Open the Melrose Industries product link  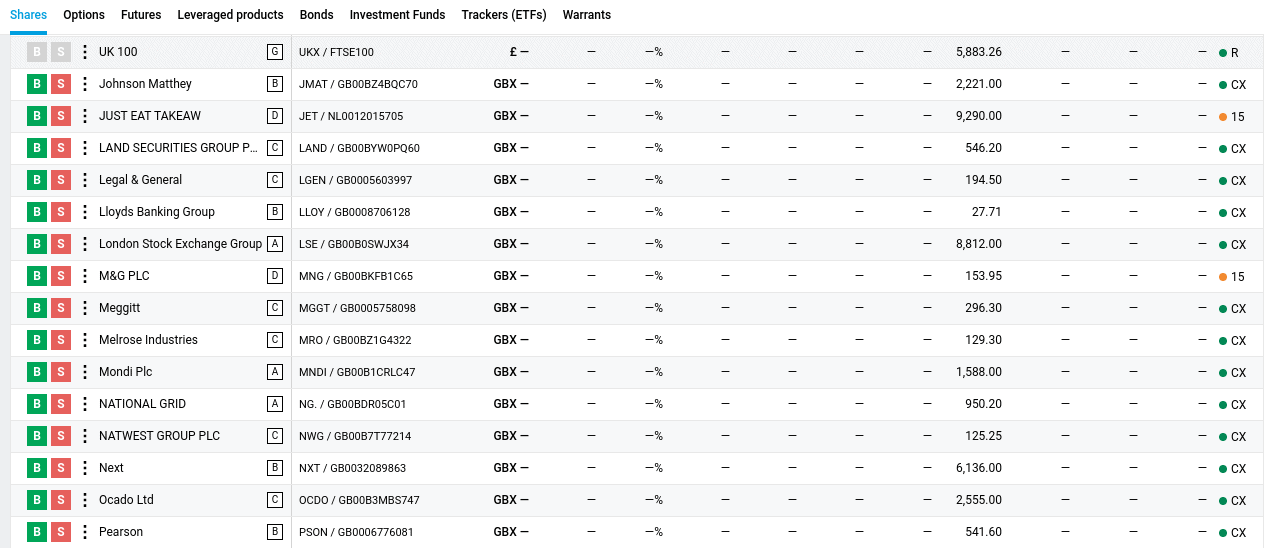(x=148, y=340)
